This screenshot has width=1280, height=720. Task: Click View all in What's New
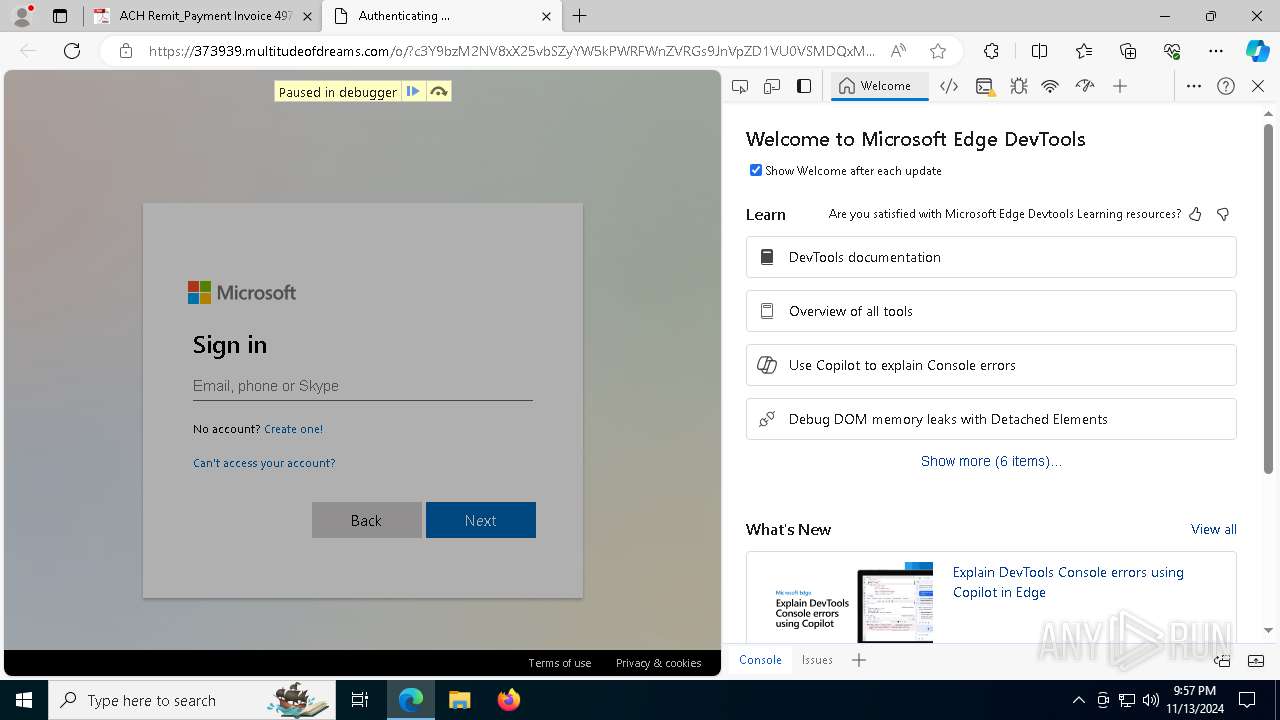(x=1213, y=529)
